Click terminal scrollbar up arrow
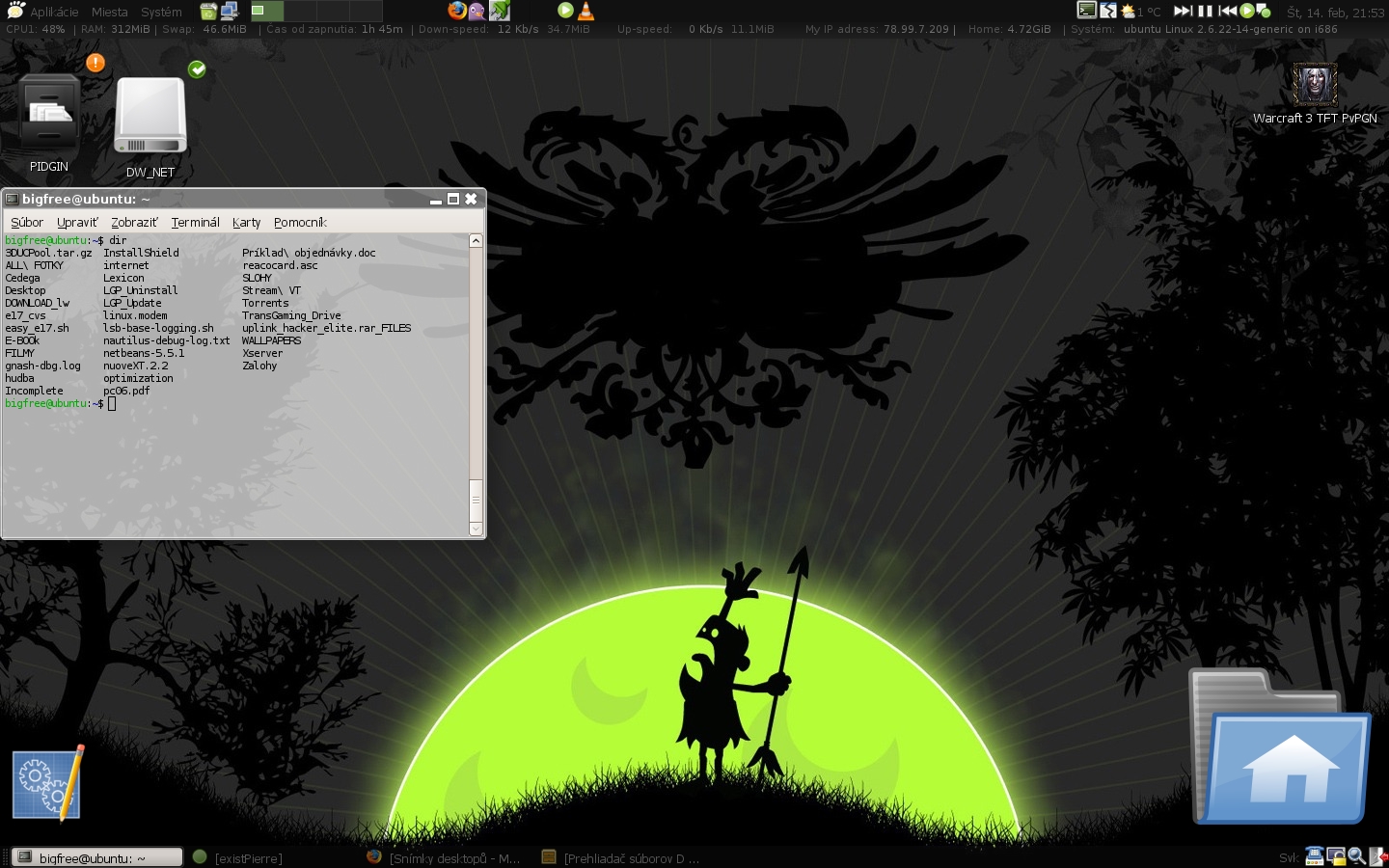Screen dimensions: 1389x868 coord(476,240)
